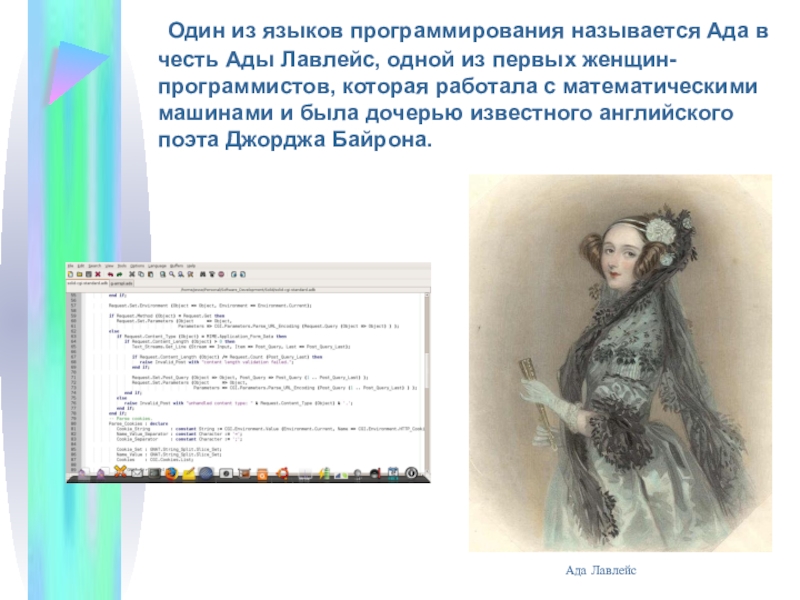Click the red stop icon in toolbar
Image resolution: width=800 pixels, height=600 pixels.
[x=221, y=274]
